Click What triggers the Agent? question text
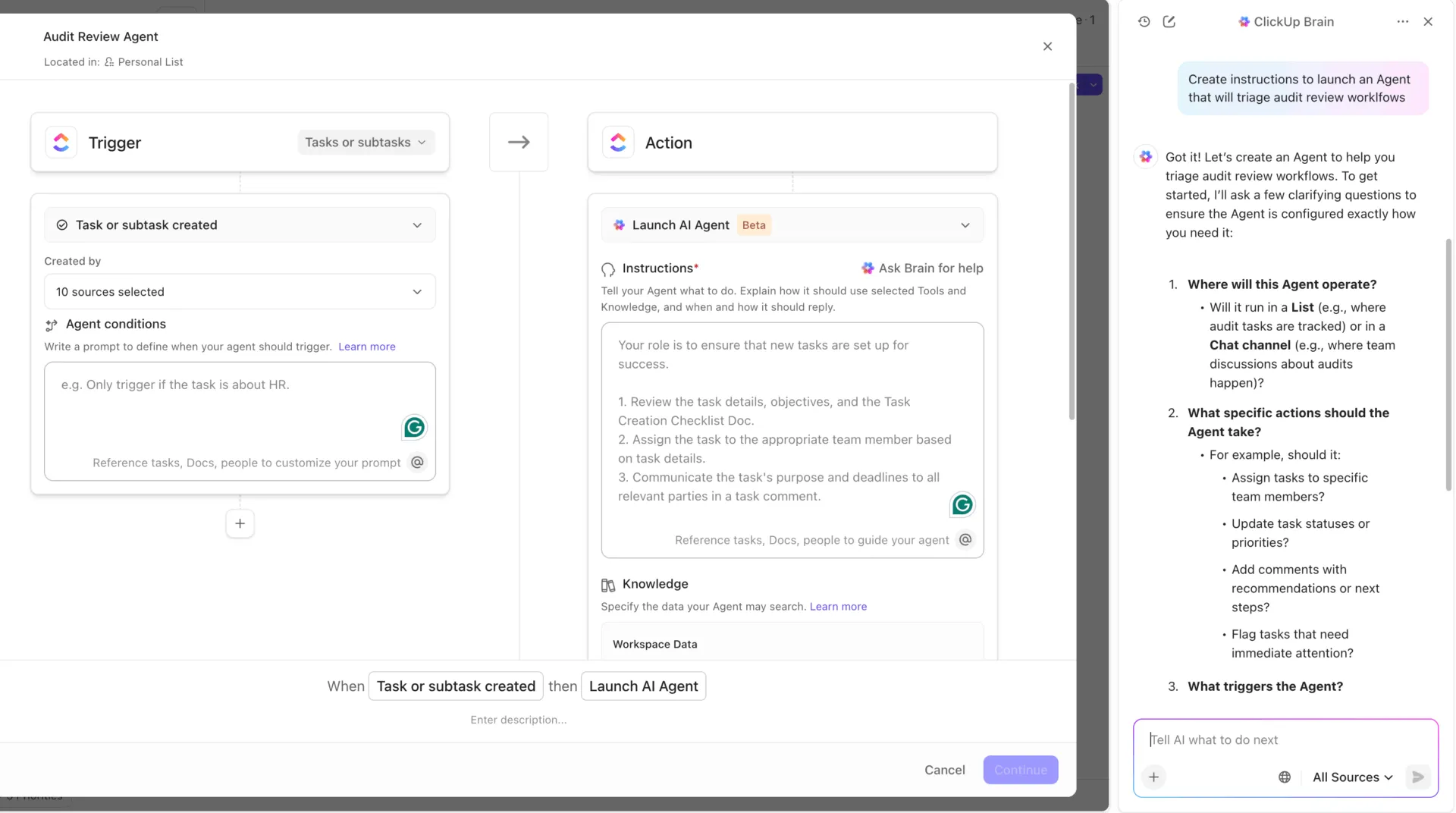This screenshot has width=1456, height=813. coord(1265,686)
